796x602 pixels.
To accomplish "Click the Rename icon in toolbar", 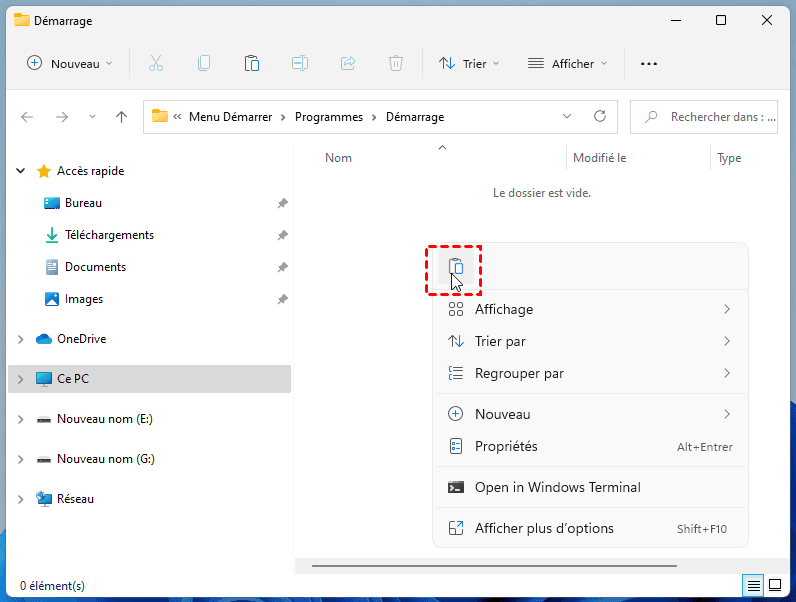I will (299, 63).
